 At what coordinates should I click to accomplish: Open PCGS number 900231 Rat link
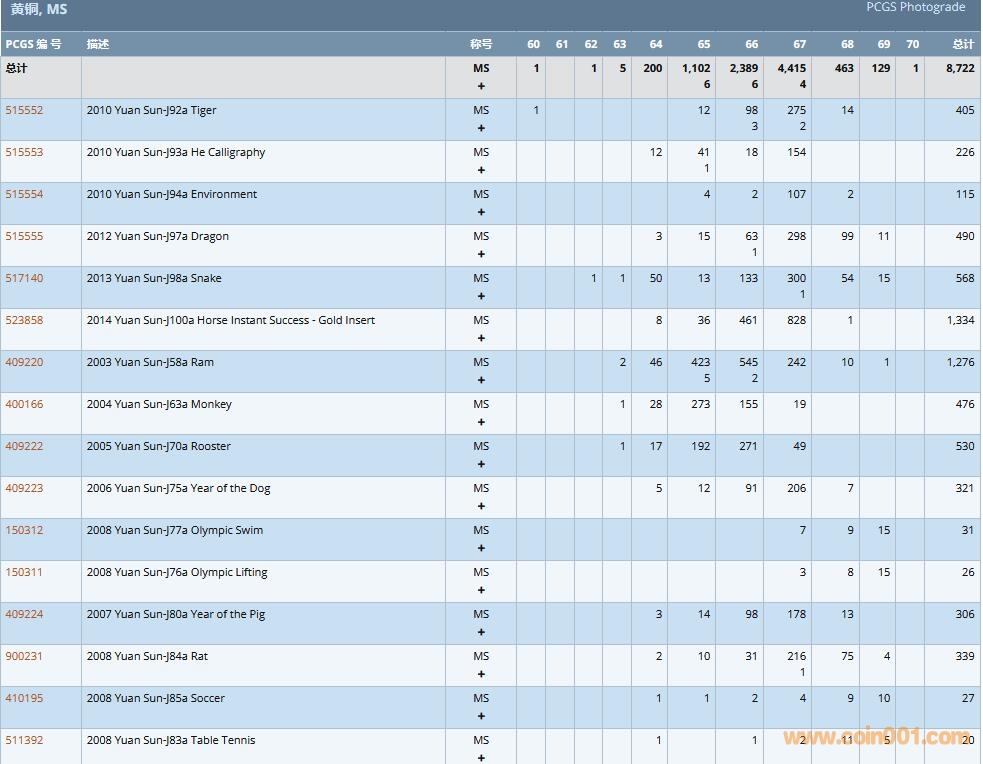click(24, 657)
